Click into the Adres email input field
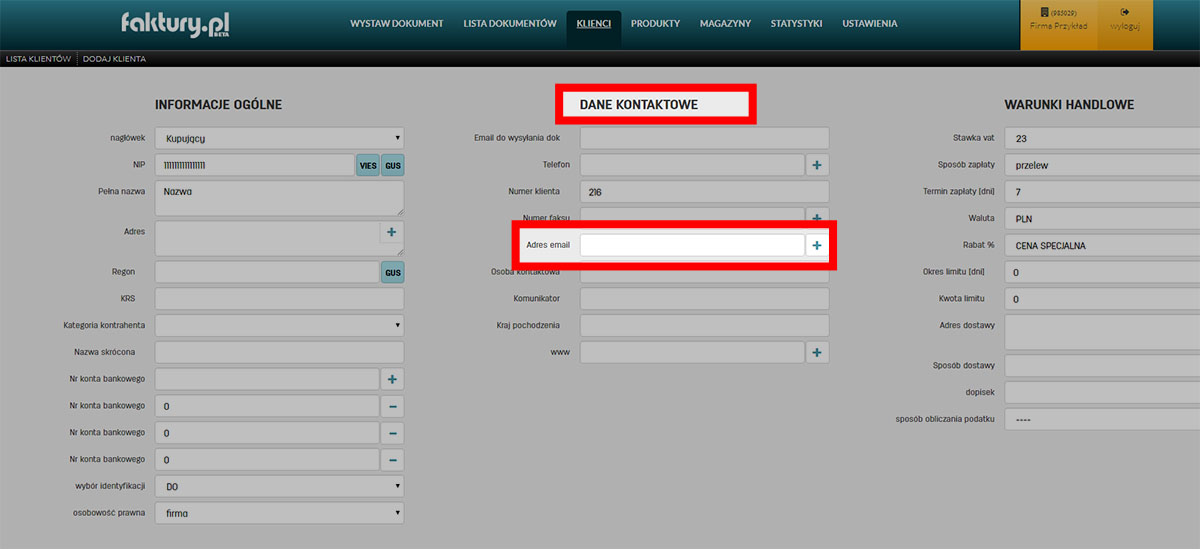 692,245
